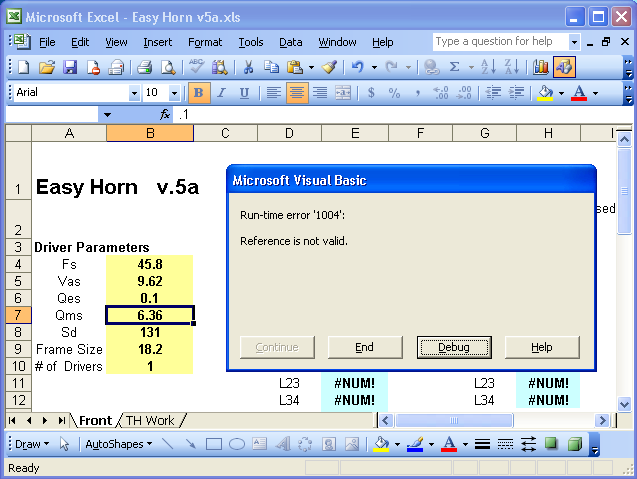Switch to the TH Work sheet tab

tap(150, 420)
